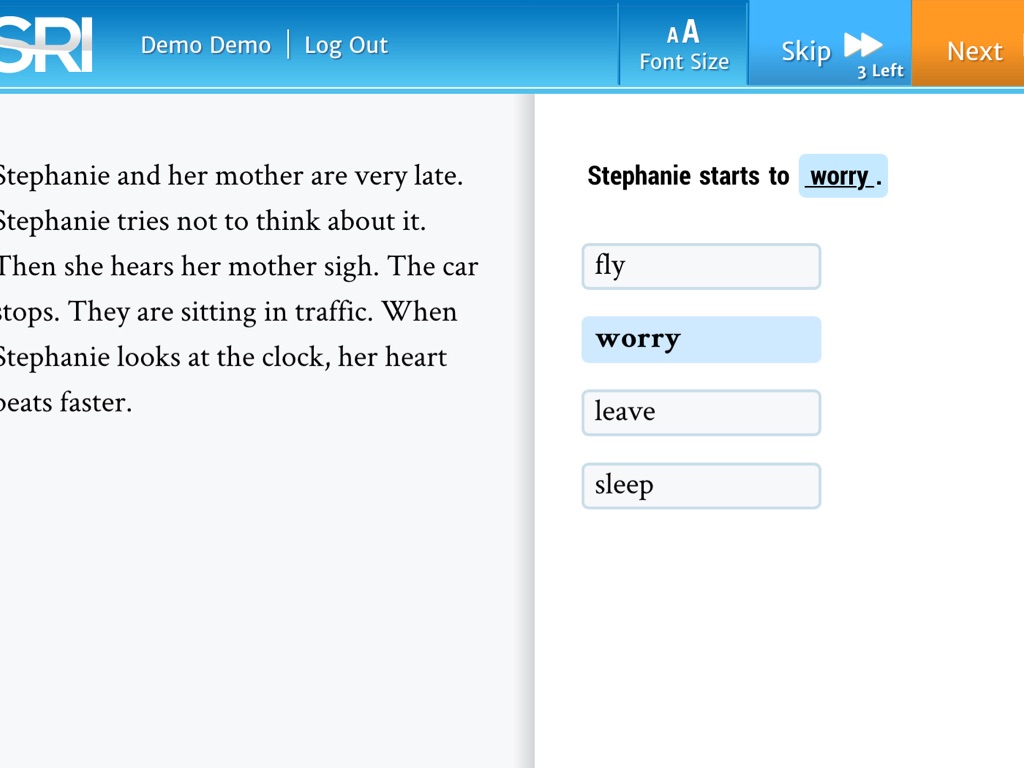Go to the next question with Next
1024x768 pixels.
pyautogui.click(x=973, y=51)
